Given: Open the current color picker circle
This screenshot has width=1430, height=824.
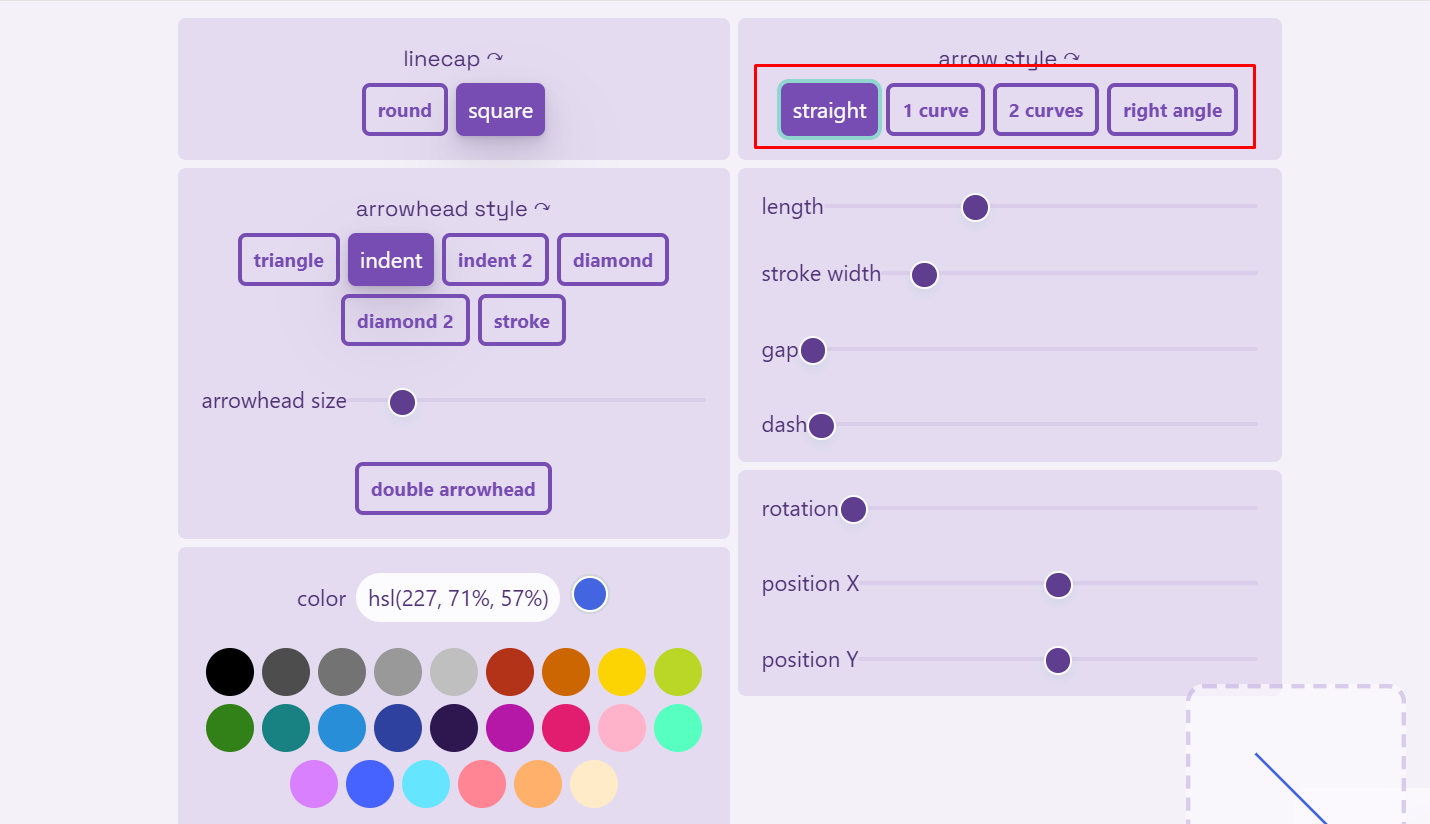Looking at the screenshot, I should pos(590,594).
